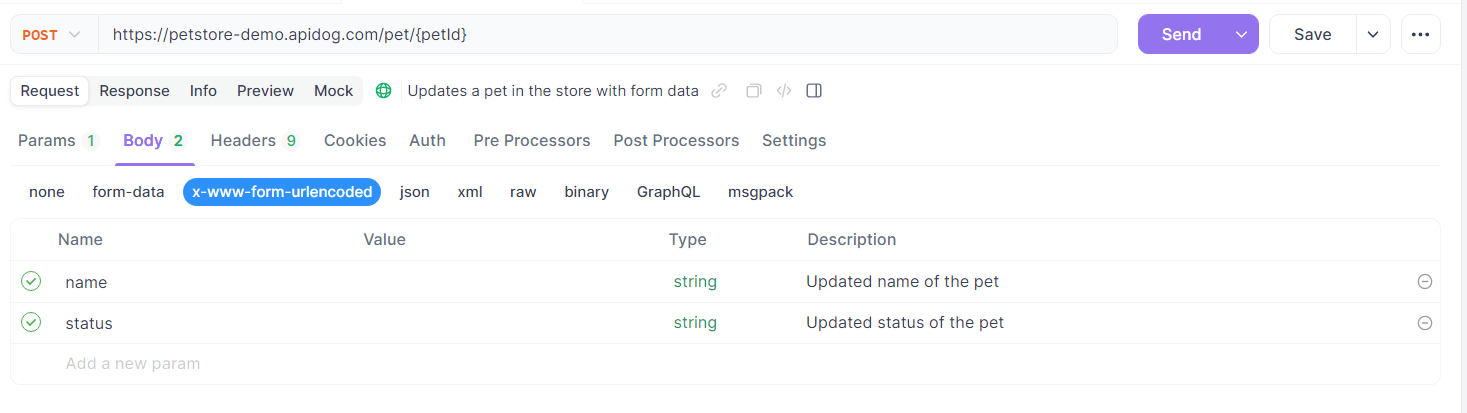Remove the status parameter row
The image size is (1467, 413).
point(1425,323)
